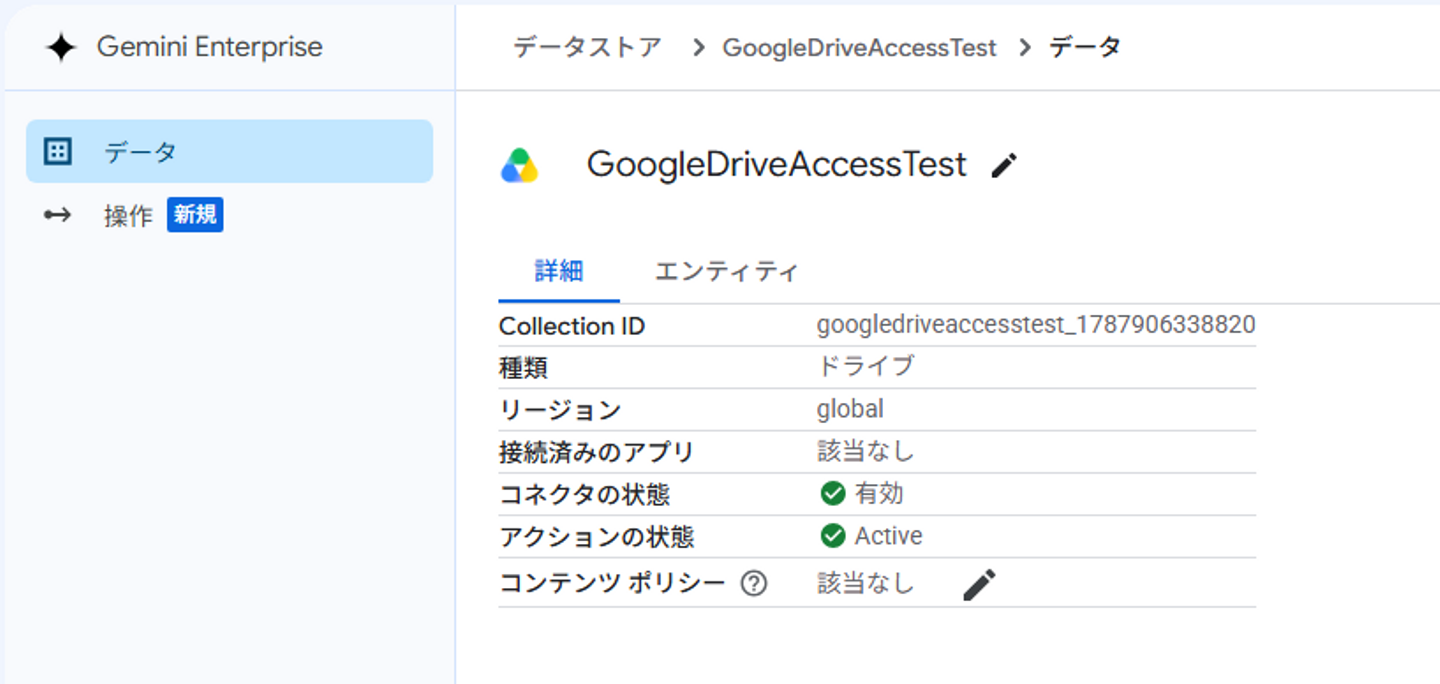Open 操作 in the sidebar

[128, 215]
